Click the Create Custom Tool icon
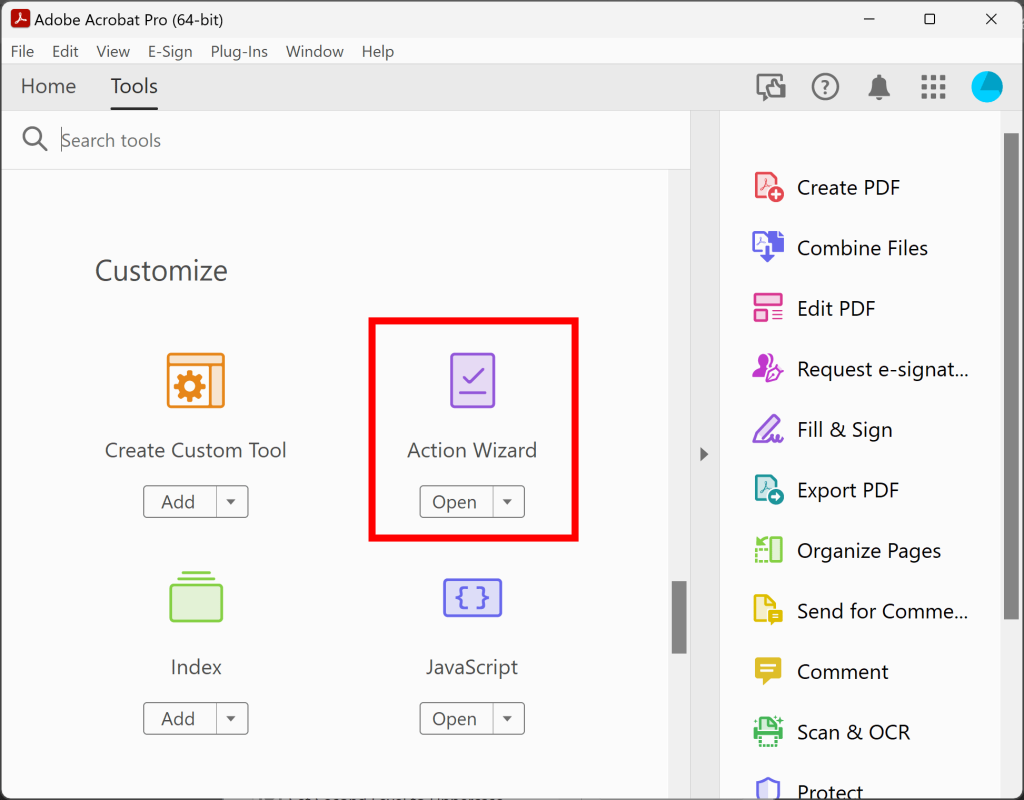 [x=196, y=381]
